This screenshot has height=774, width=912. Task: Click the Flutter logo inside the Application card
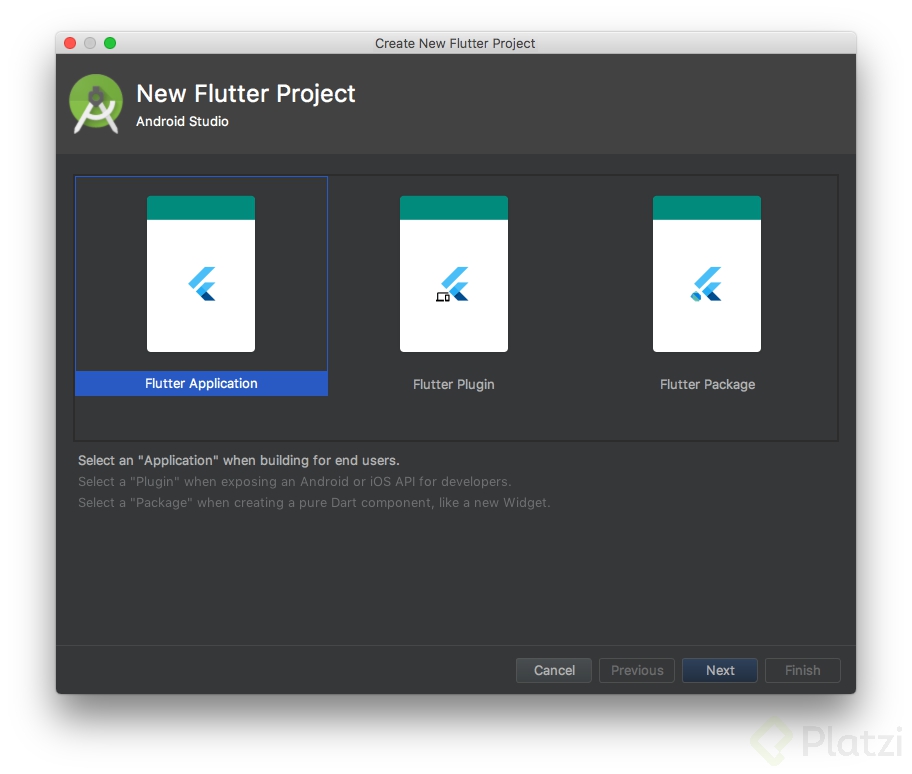tap(201, 285)
